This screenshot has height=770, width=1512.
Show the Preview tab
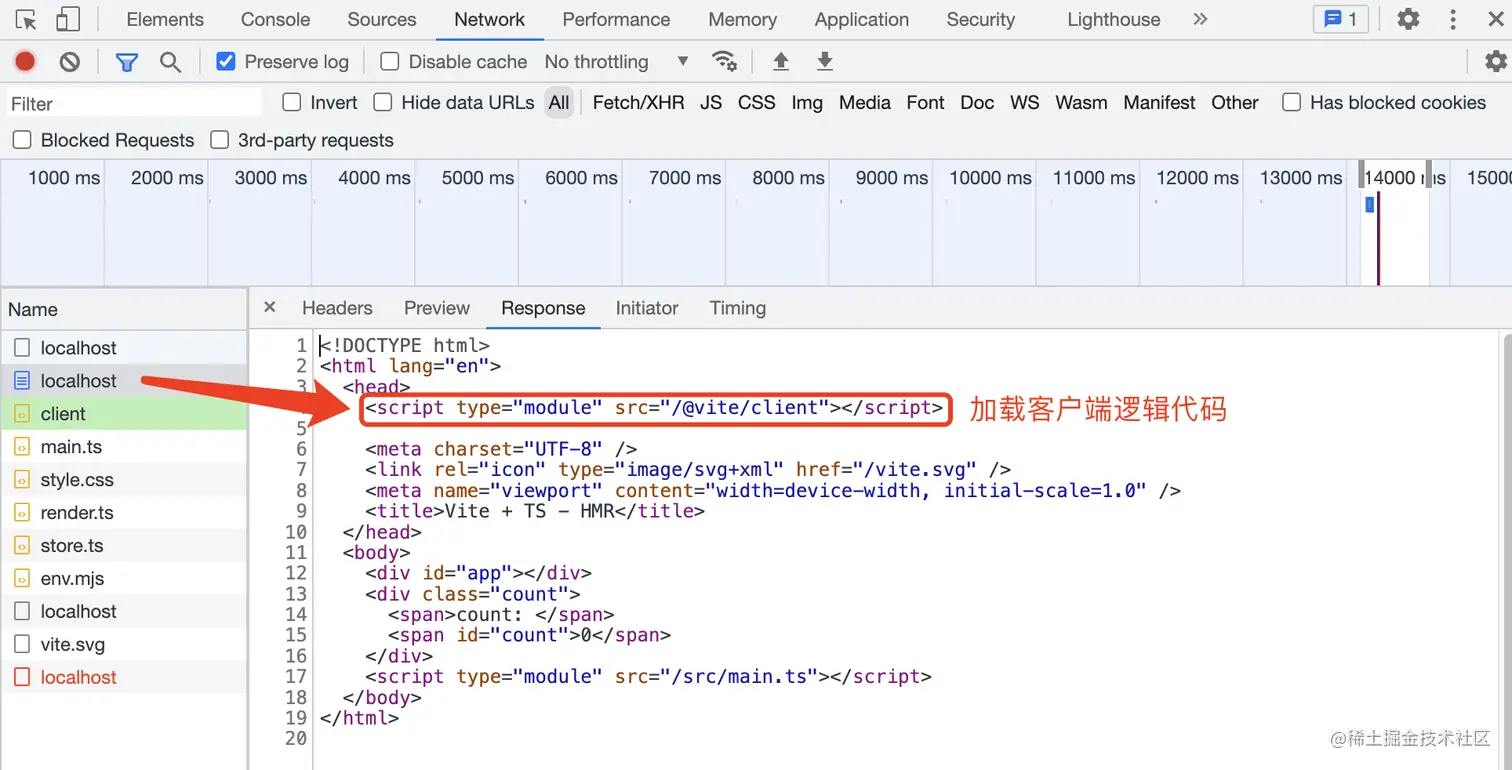[437, 308]
